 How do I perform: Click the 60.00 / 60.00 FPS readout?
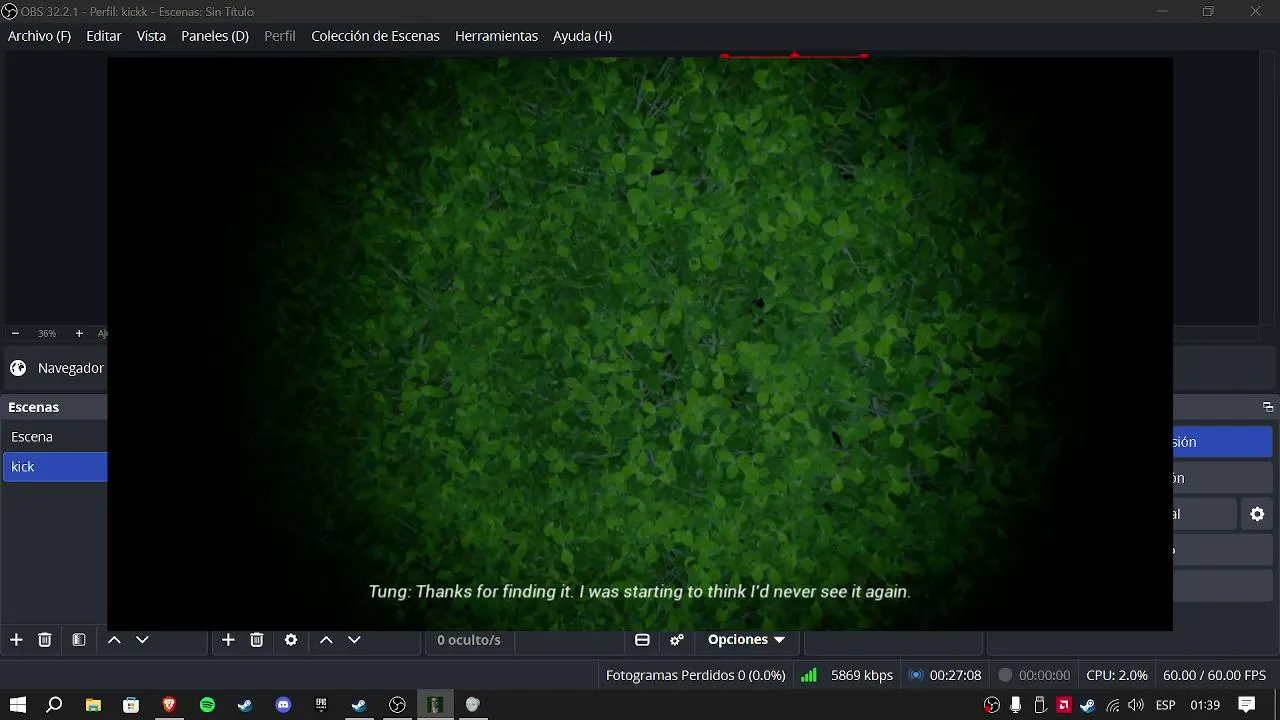[1215, 675]
